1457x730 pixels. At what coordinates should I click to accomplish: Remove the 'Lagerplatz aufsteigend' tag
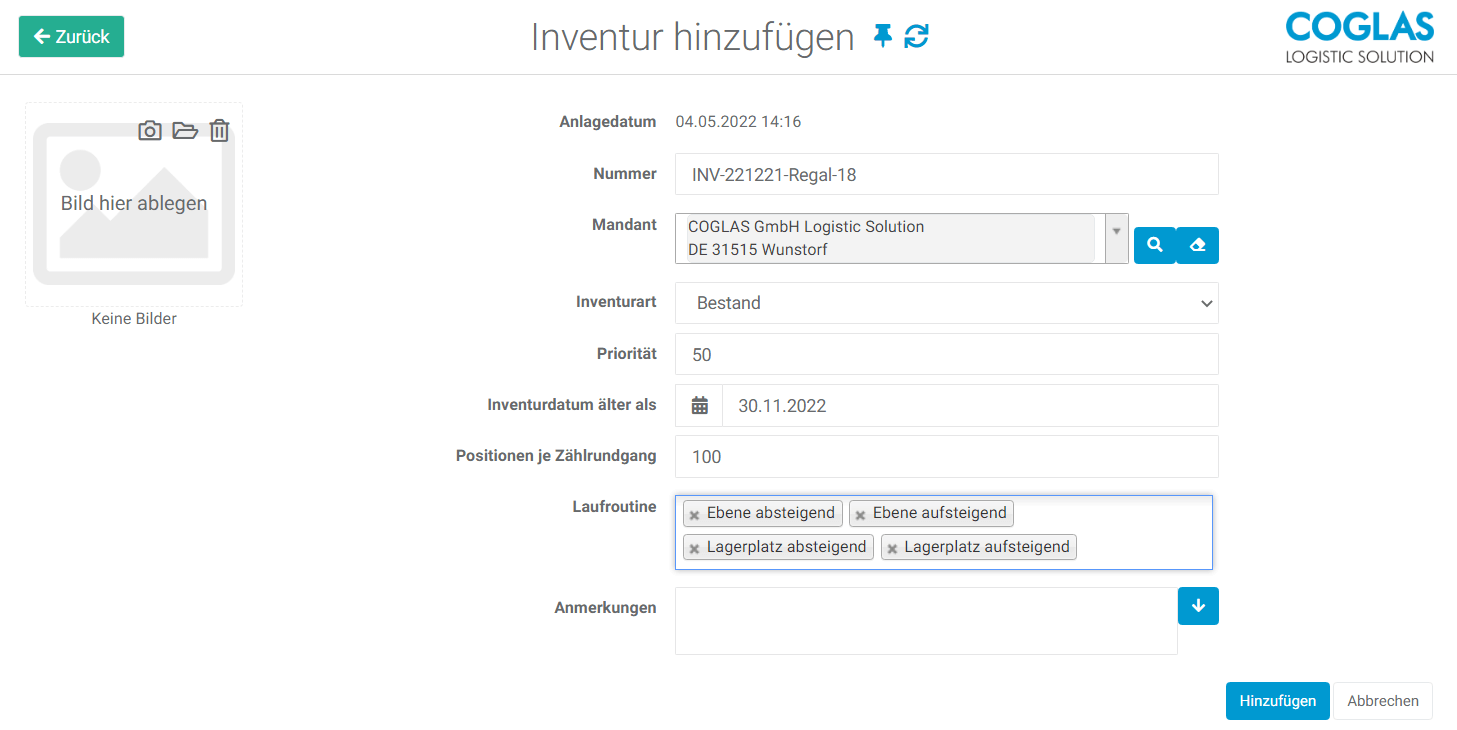point(892,549)
